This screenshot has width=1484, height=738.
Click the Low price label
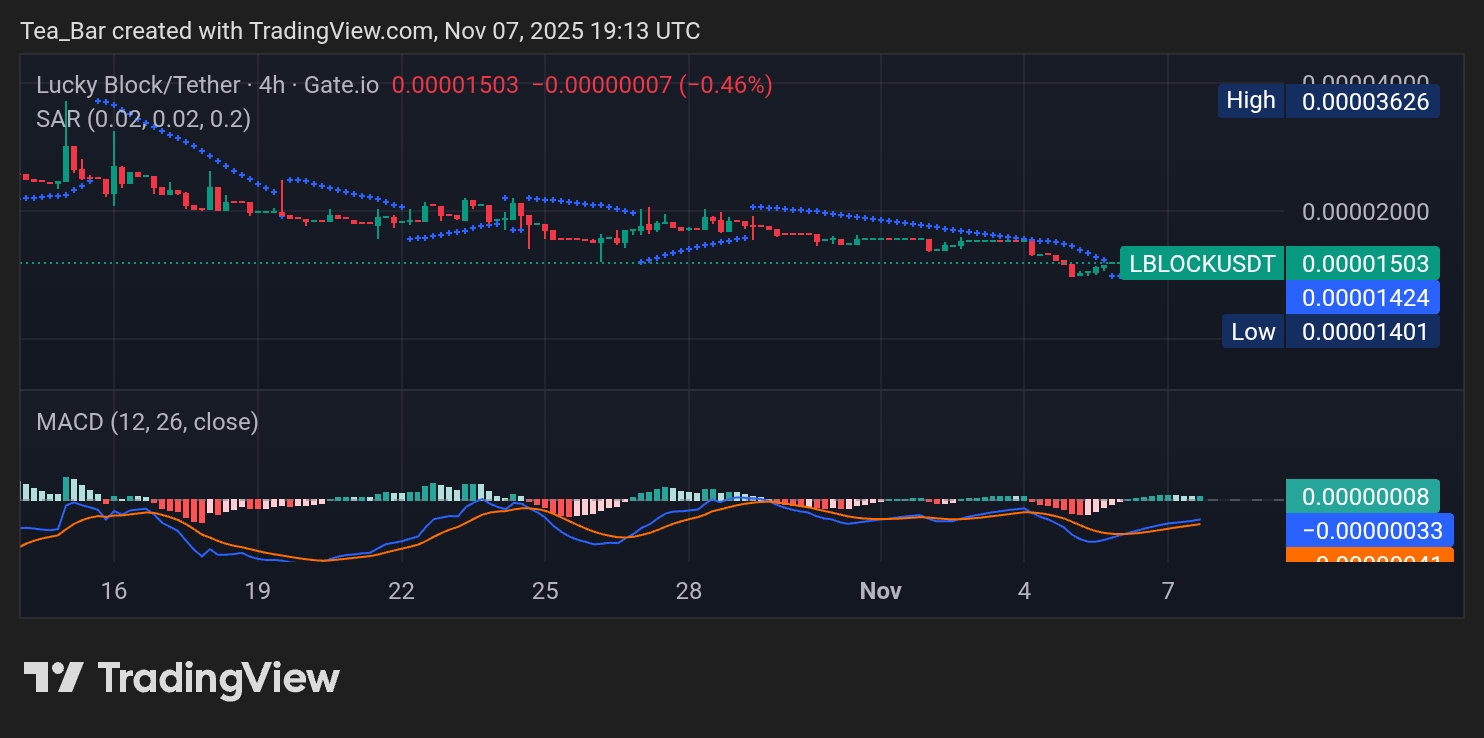point(1253,332)
